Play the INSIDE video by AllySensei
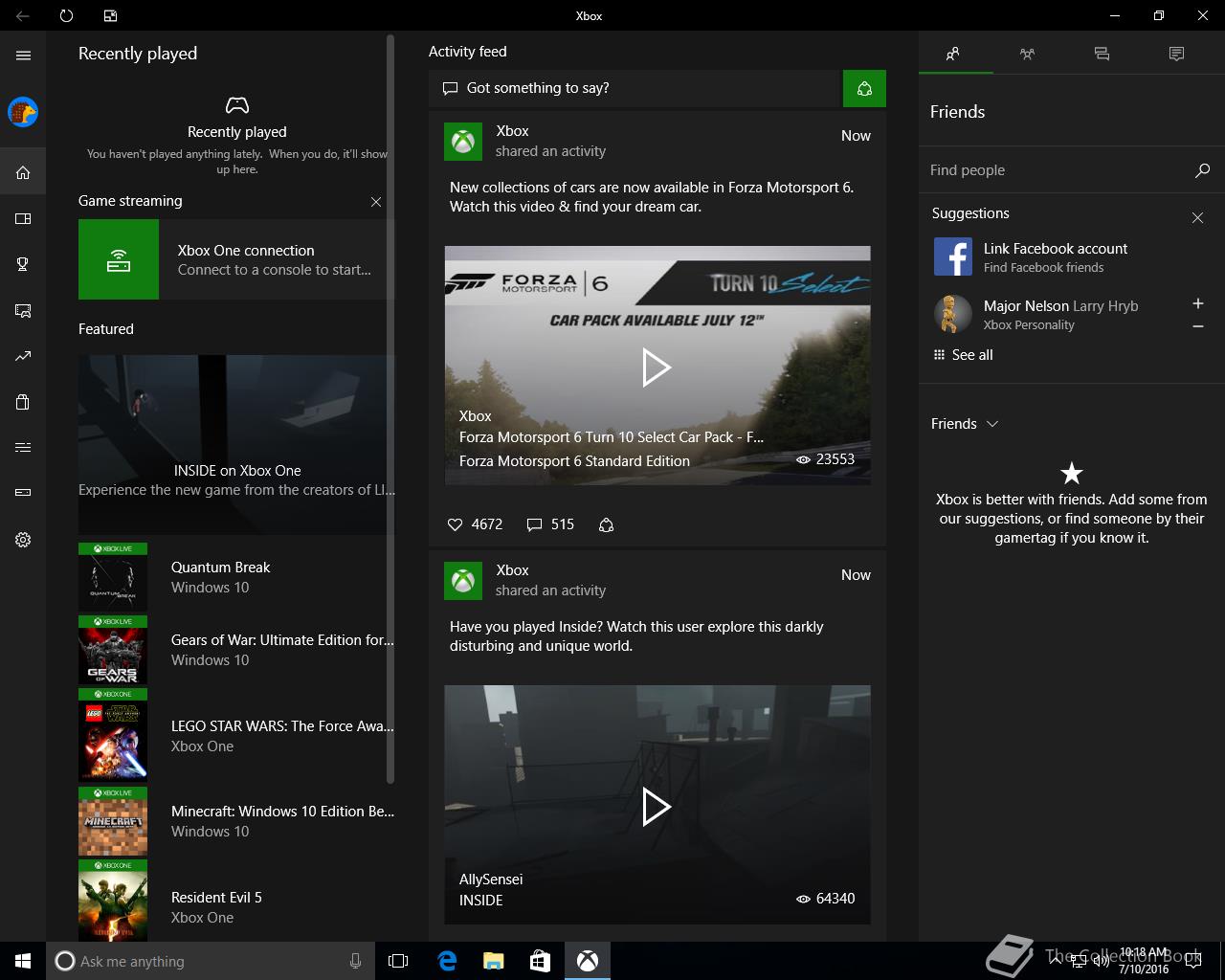 (x=657, y=807)
